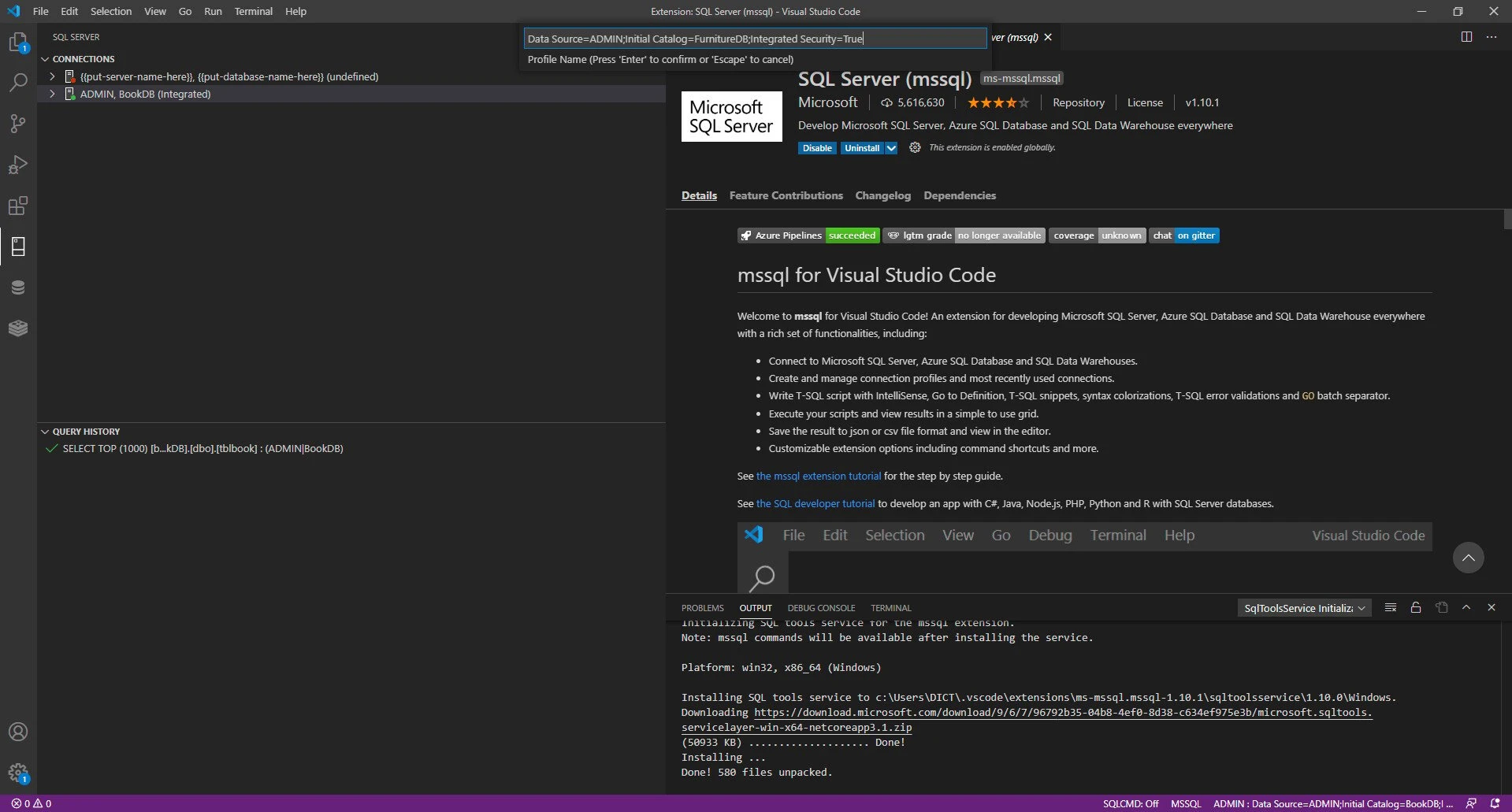Click the Accounts icon in activity bar
Viewport: 1512px width, 812px height.
click(x=17, y=732)
